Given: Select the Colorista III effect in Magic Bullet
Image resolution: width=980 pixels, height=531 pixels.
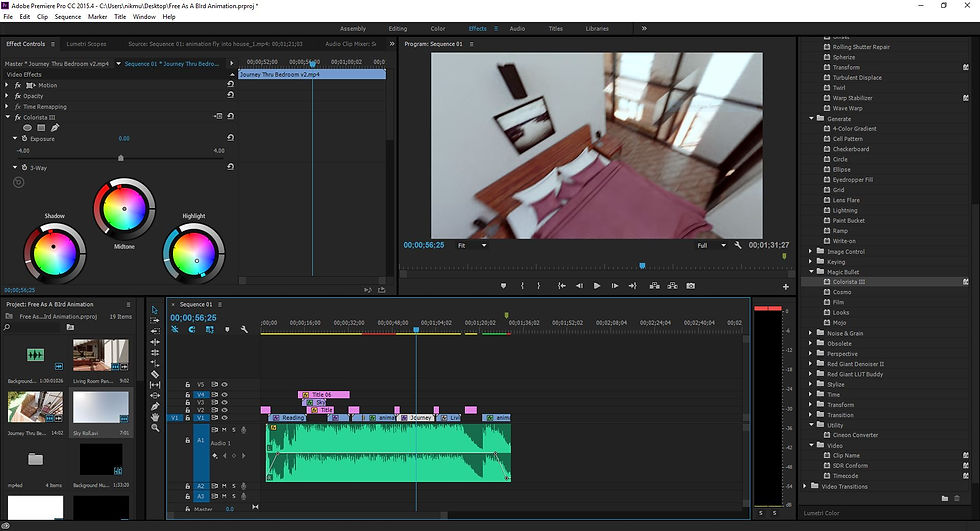Looking at the screenshot, I should click(x=848, y=282).
